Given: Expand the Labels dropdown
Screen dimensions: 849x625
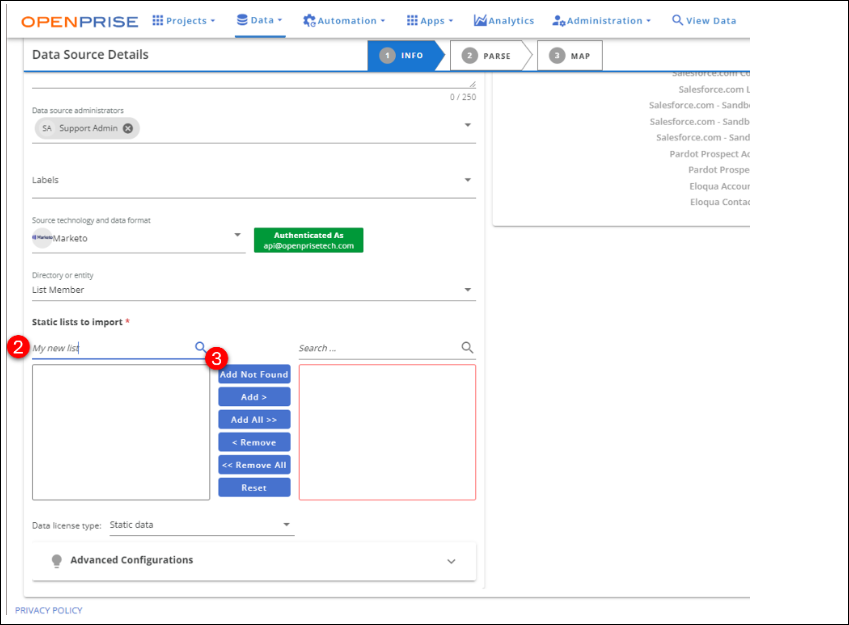Looking at the screenshot, I should [x=468, y=180].
